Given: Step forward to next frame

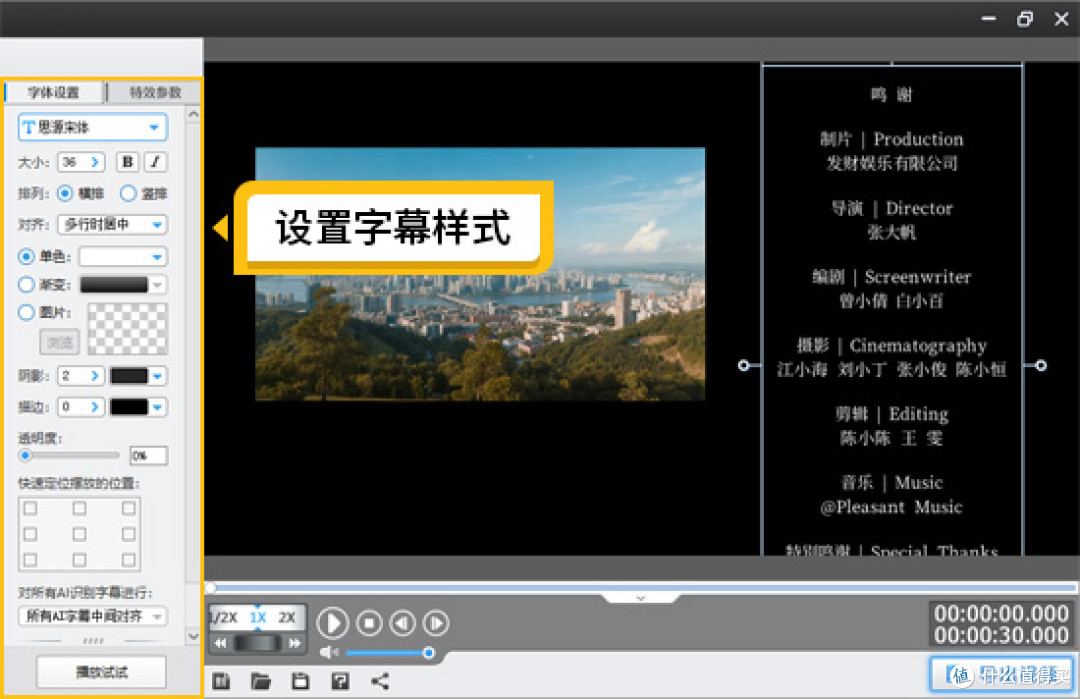Looking at the screenshot, I should tap(436, 624).
